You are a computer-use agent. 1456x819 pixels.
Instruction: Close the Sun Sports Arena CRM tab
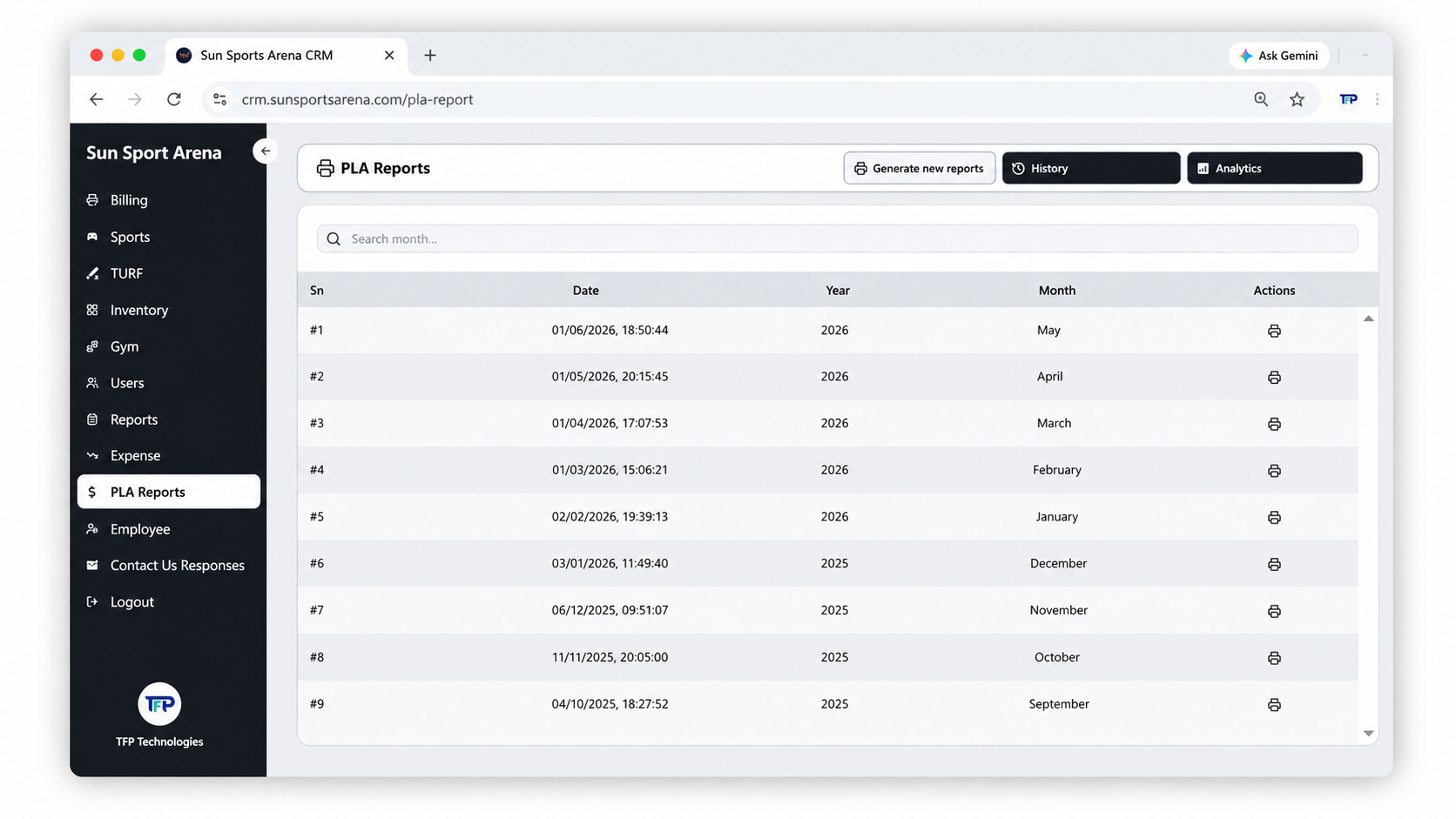pyautogui.click(x=389, y=55)
